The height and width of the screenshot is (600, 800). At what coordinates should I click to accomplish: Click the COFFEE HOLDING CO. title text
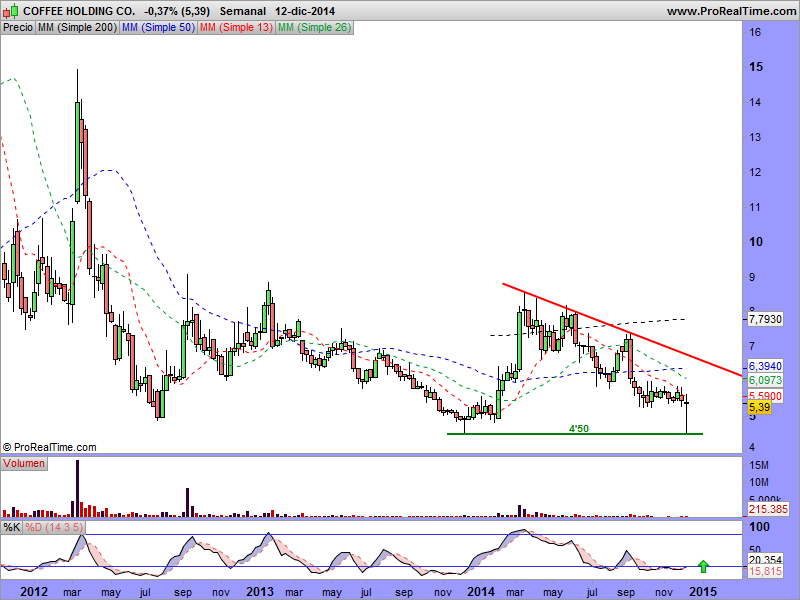point(79,11)
